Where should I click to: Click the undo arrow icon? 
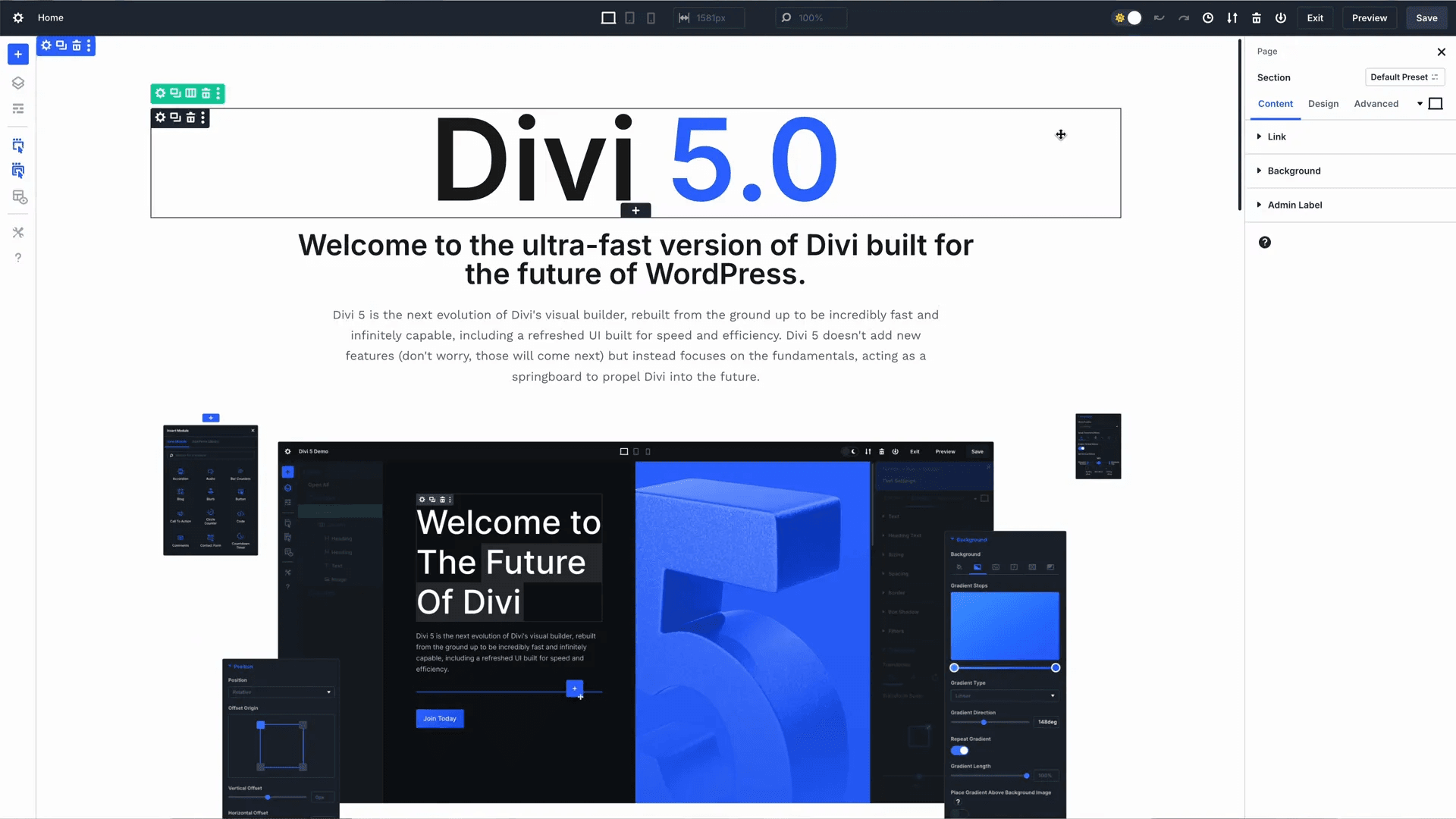pos(1158,17)
